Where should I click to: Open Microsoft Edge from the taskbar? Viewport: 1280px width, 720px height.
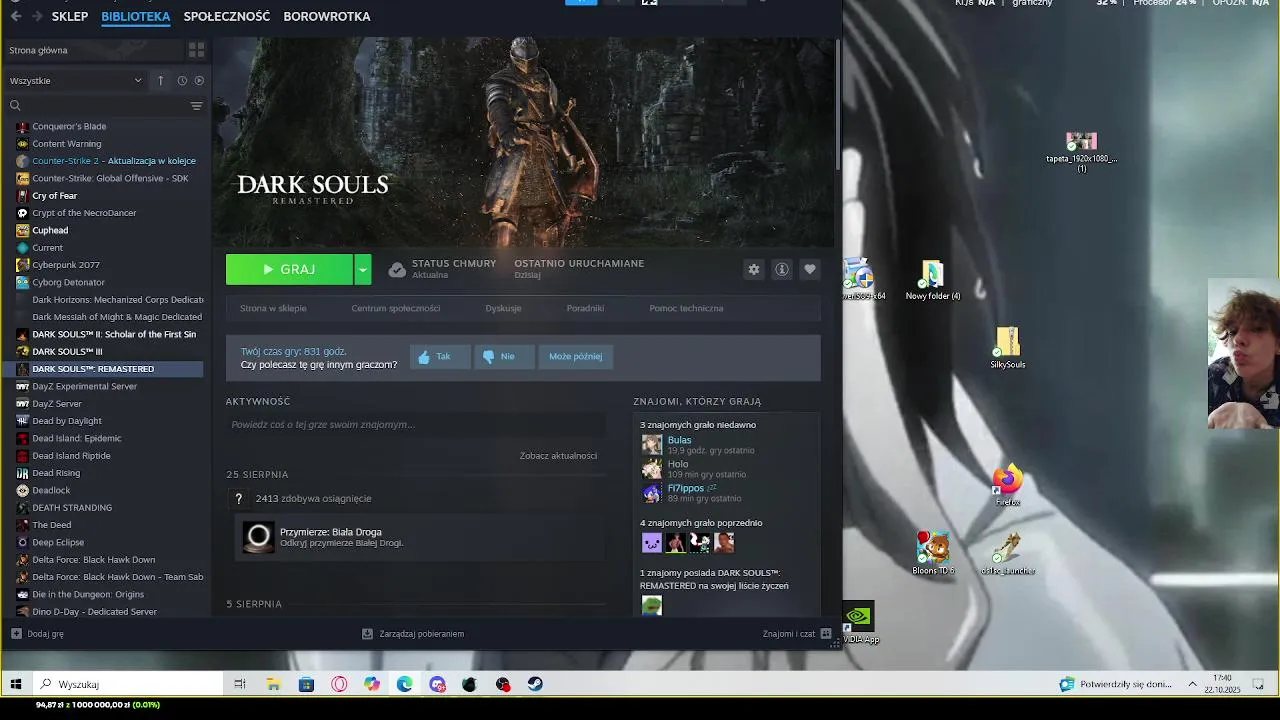click(x=404, y=684)
